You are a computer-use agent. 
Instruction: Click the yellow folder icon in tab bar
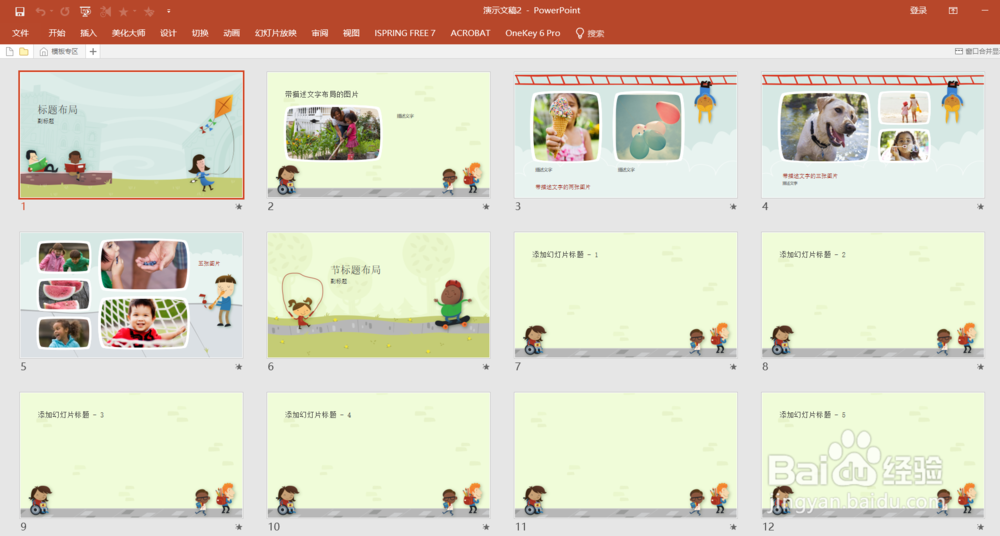24,51
